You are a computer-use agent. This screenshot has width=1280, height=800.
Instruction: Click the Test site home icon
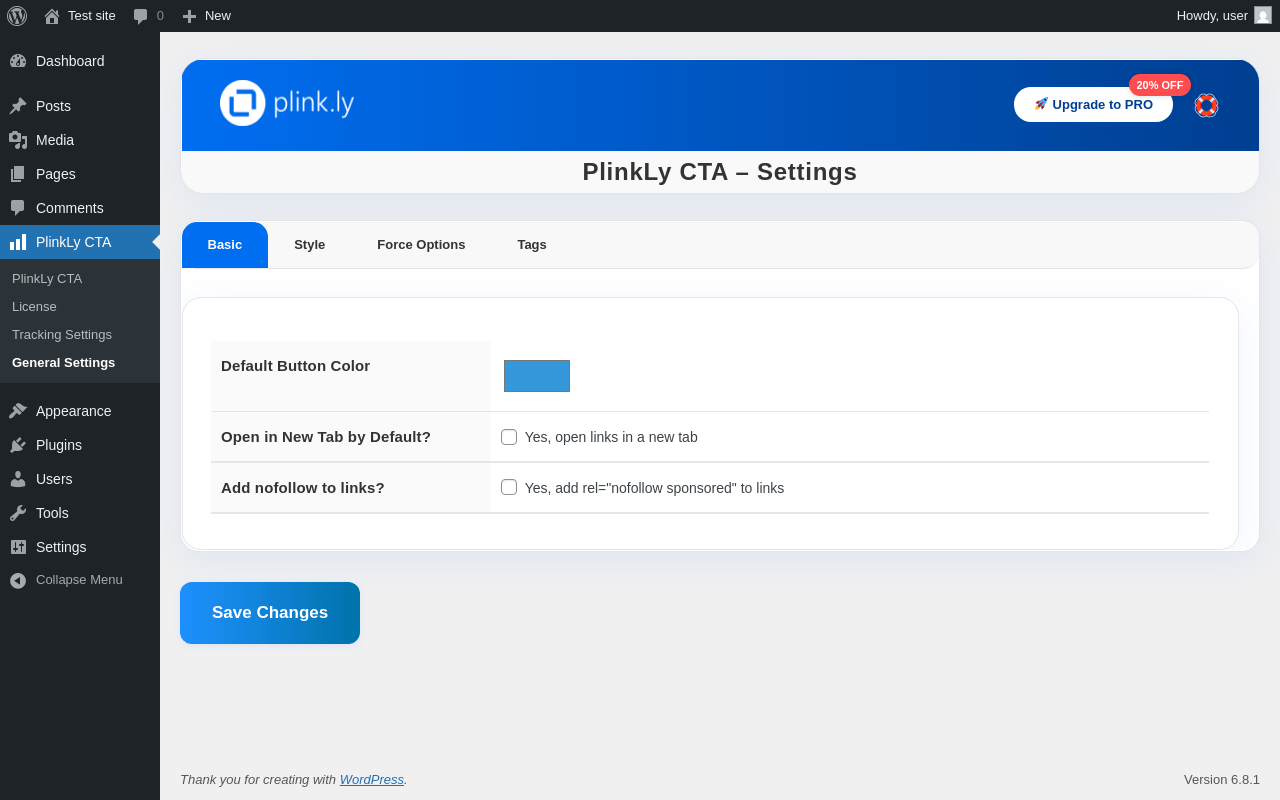52,16
